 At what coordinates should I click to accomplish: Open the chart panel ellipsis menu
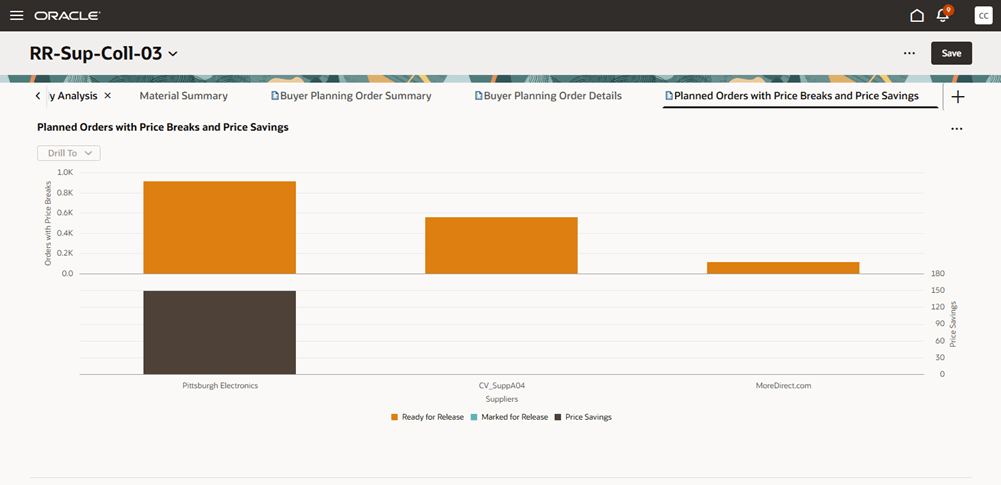pos(956,128)
